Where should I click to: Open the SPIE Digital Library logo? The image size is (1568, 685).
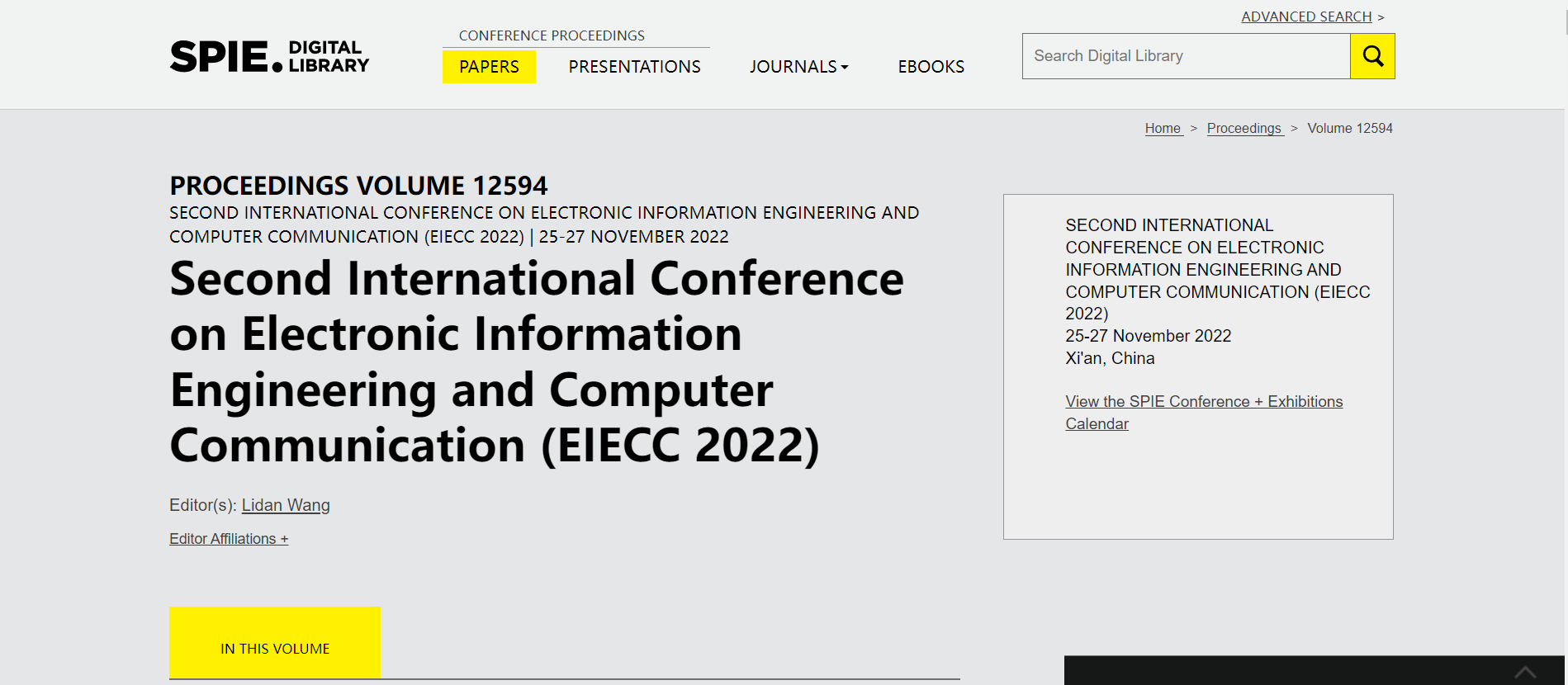269,56
